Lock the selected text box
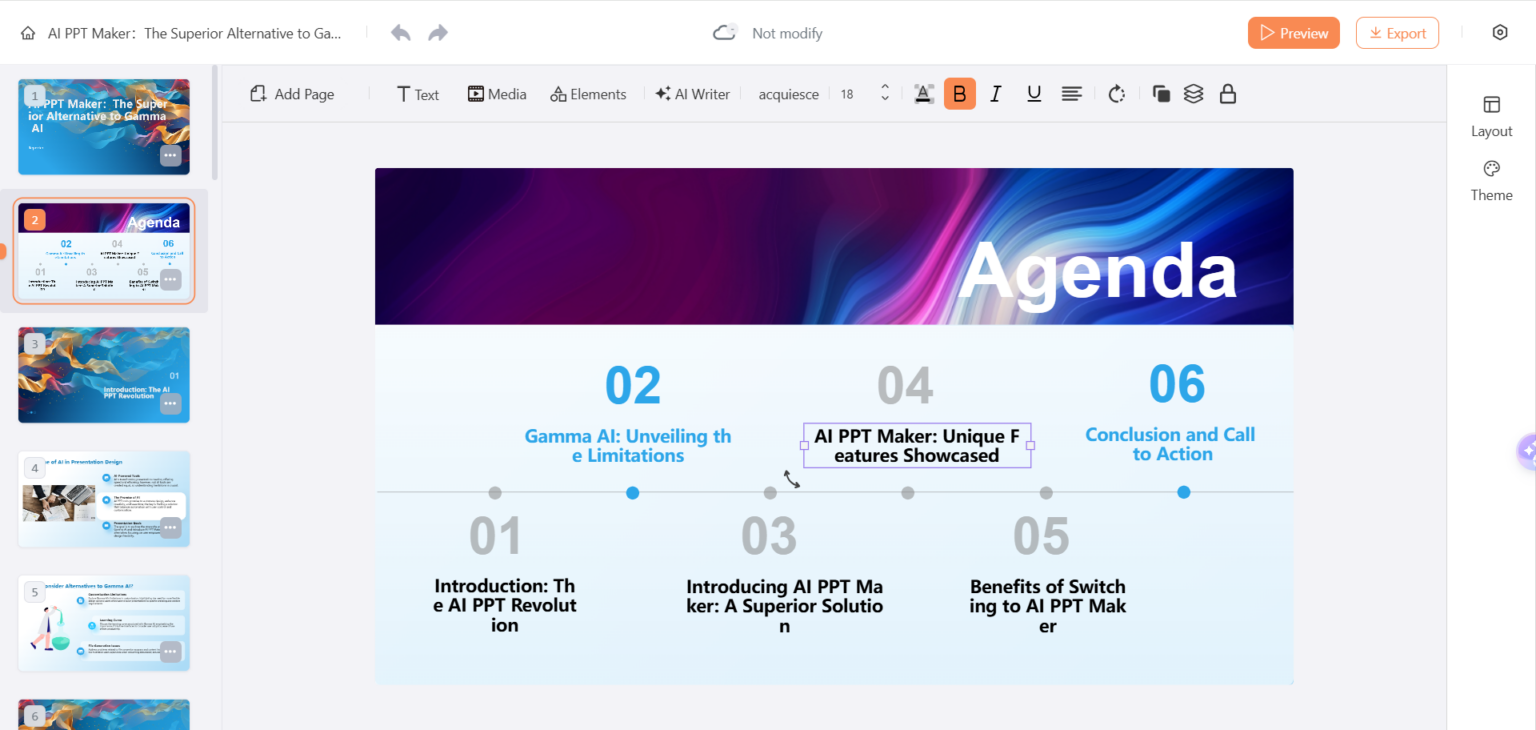 1228,93
